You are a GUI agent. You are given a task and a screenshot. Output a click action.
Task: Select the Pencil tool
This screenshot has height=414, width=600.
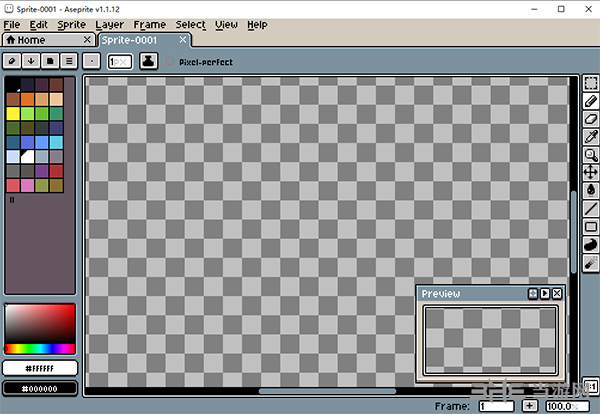(591, 101)
